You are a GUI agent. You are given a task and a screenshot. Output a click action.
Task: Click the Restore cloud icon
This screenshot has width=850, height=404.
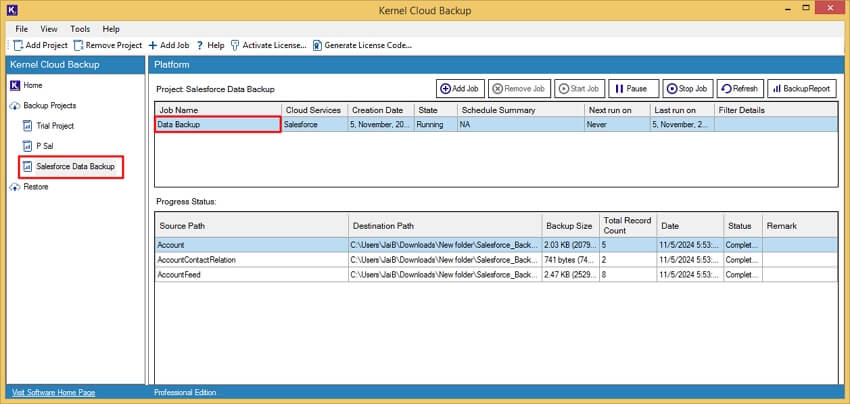point(15,187)
